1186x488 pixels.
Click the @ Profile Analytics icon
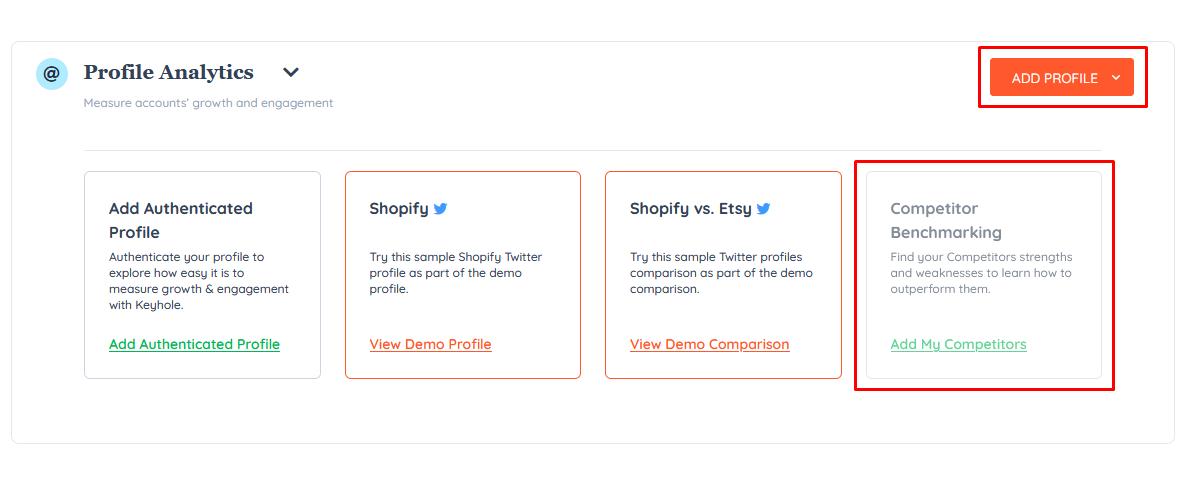point(51,73)
